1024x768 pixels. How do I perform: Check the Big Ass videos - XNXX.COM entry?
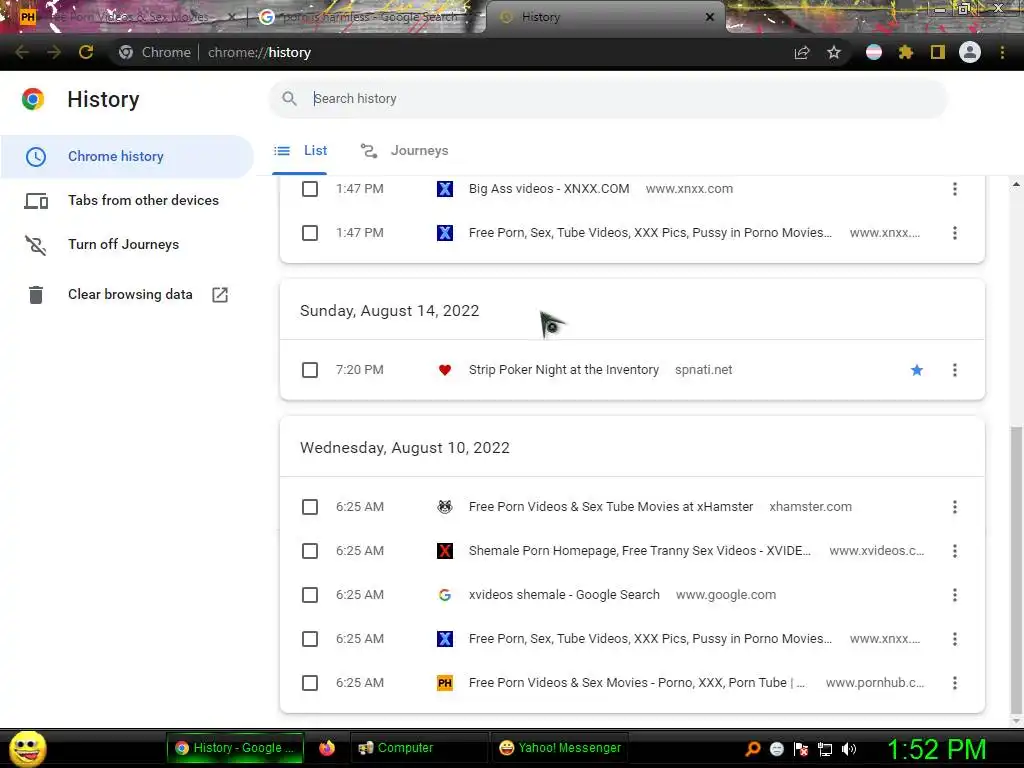pyautogui.click(x=310, y=189)
